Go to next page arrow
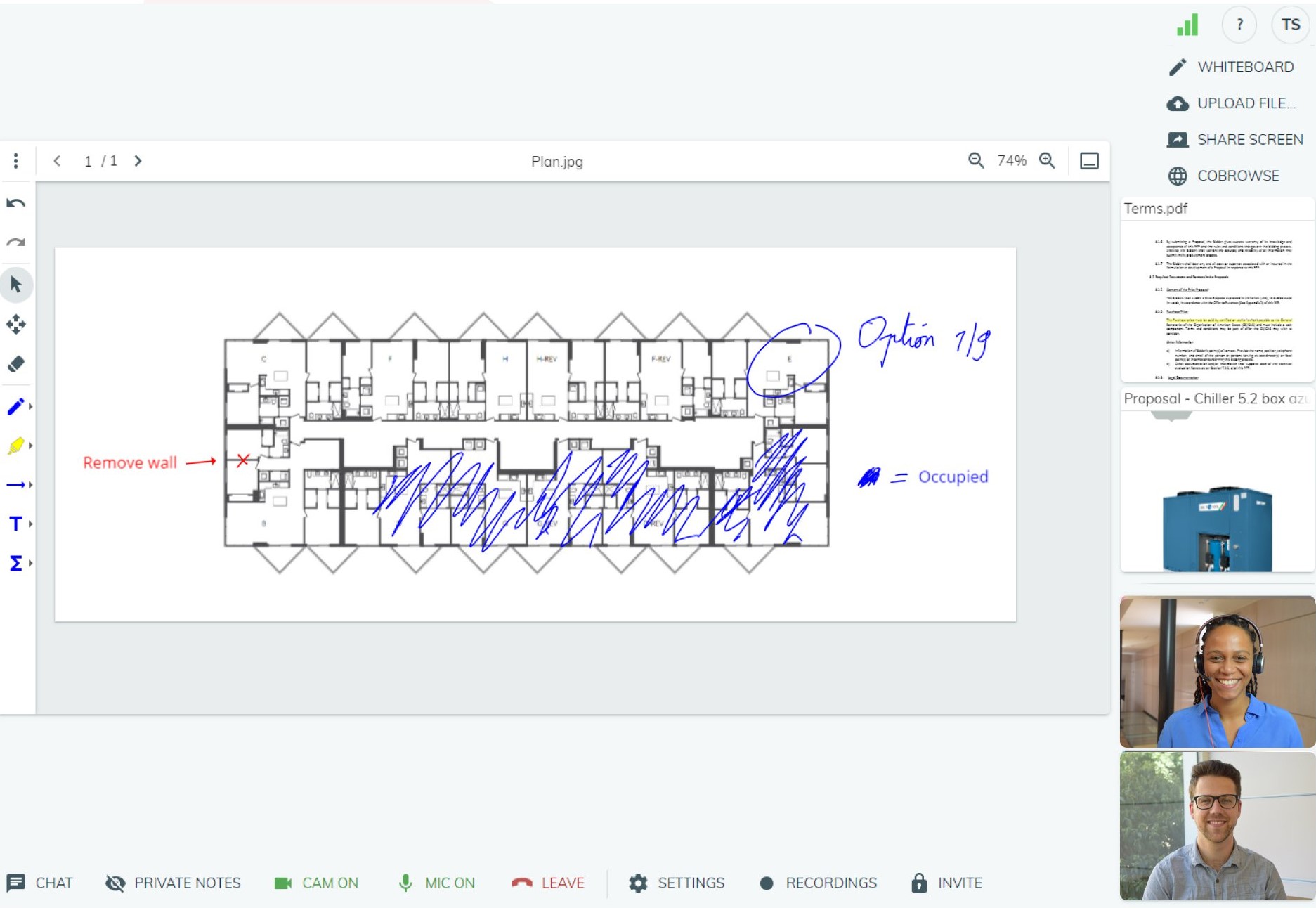Viewport: 1316px width, 908px height. coord(138,161)
